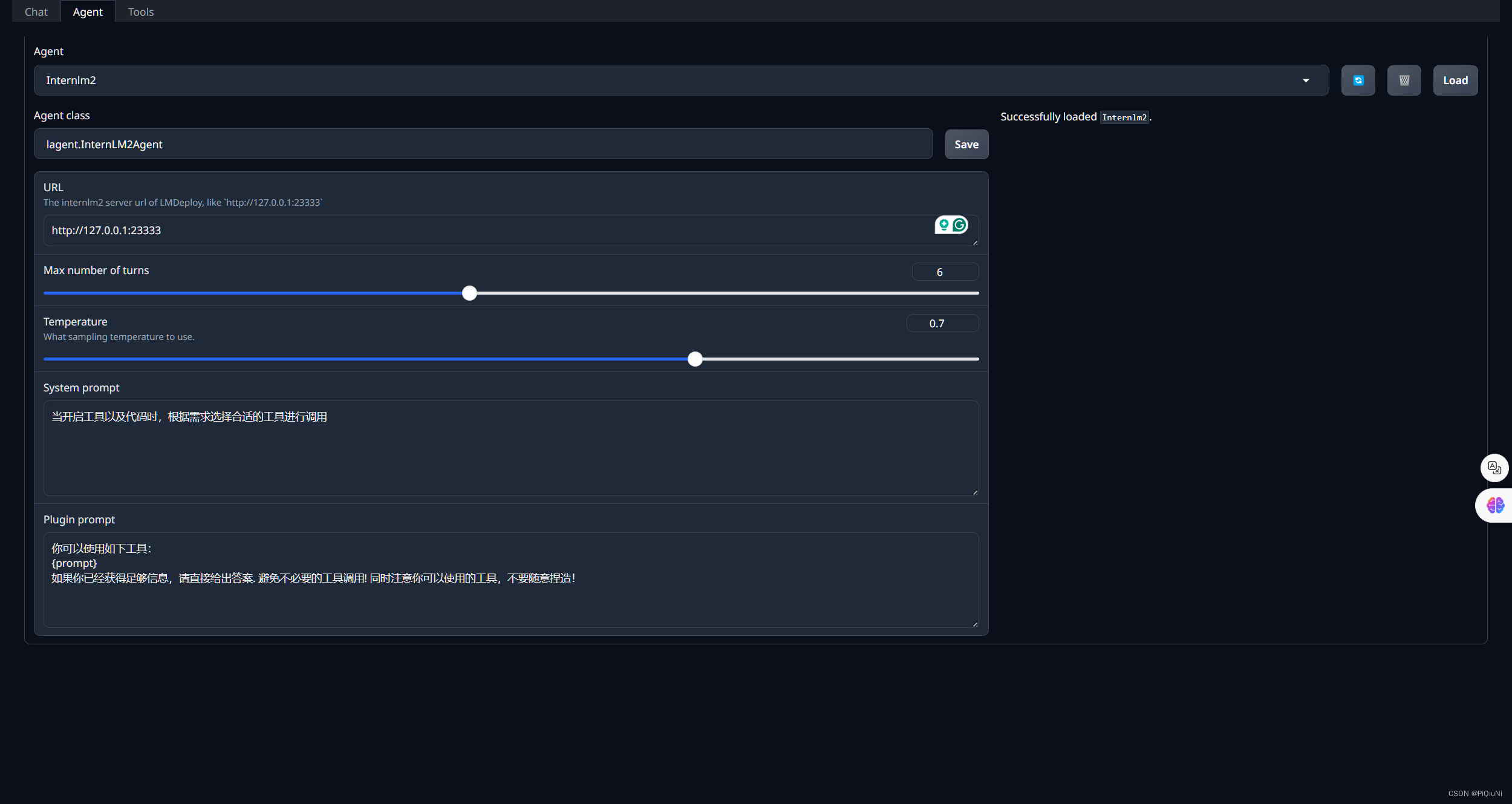Adjust the Temperature slider handle
The height and width of the screenshot is (804, 1512).
click(696, 359)
